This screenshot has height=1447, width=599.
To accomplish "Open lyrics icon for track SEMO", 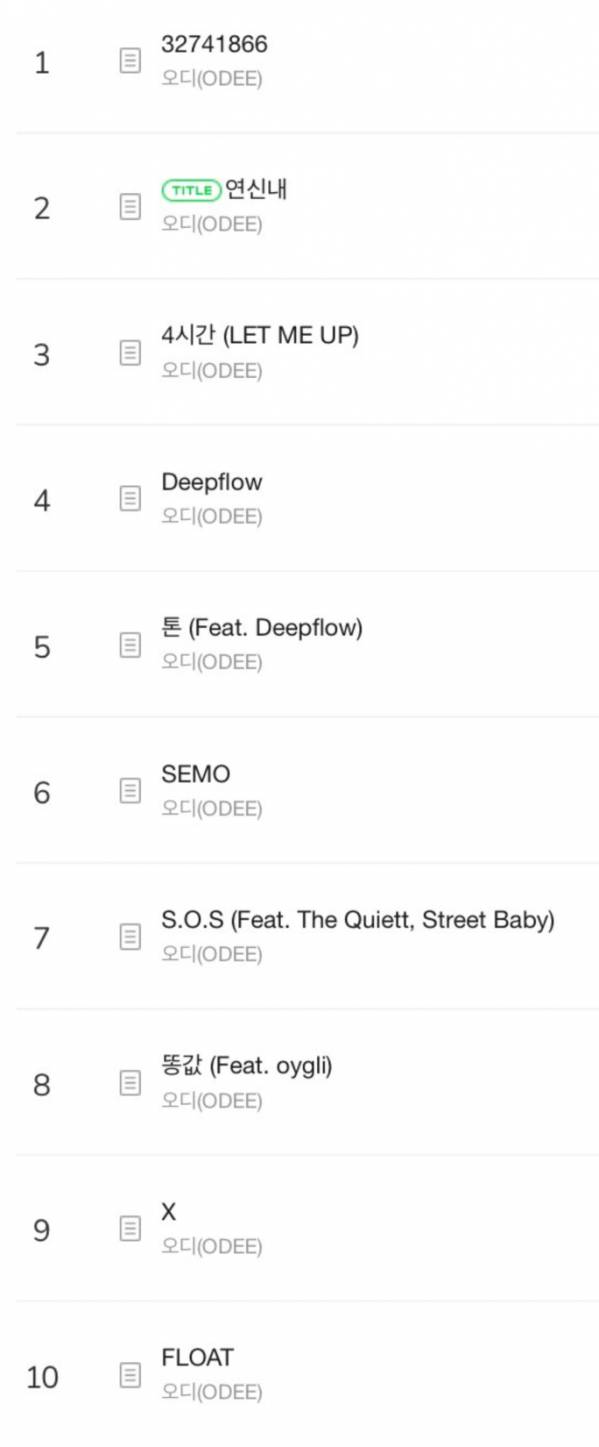I will tap(130, 792).
